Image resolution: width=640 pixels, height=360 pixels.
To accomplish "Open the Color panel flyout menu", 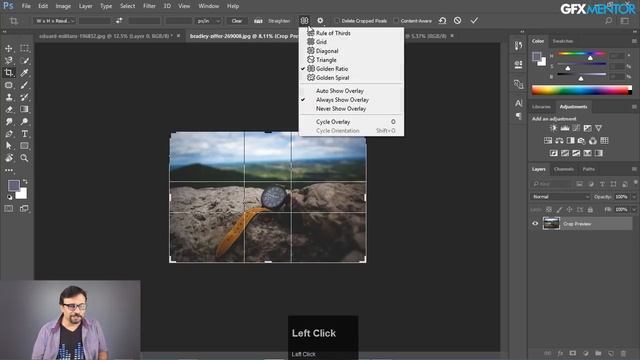I will [x=634, y=41].
